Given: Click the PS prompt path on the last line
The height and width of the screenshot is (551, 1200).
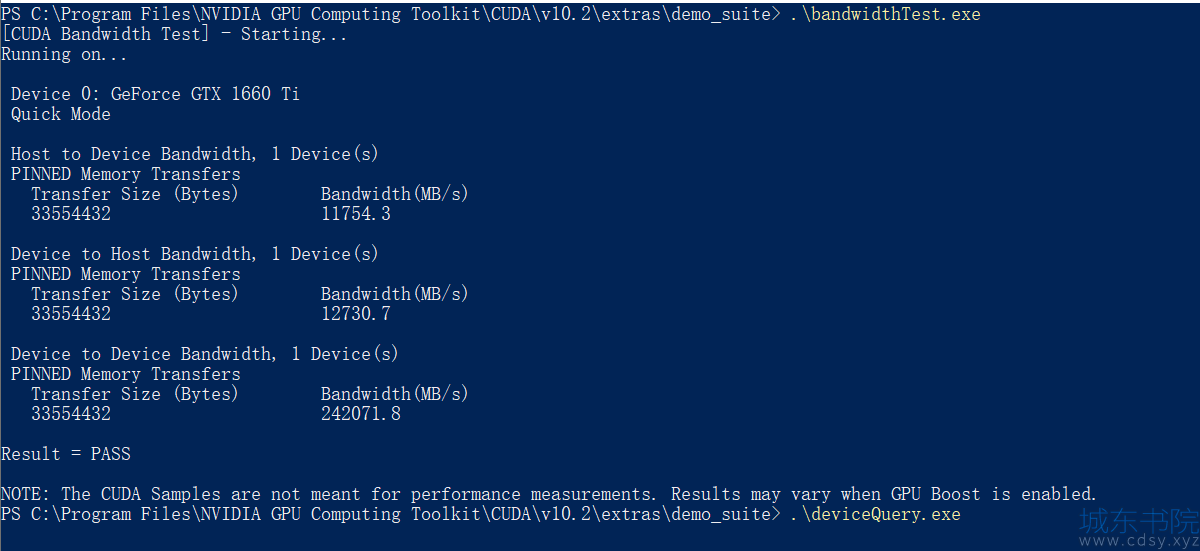Looking at the screenshot, I should 390,514.
